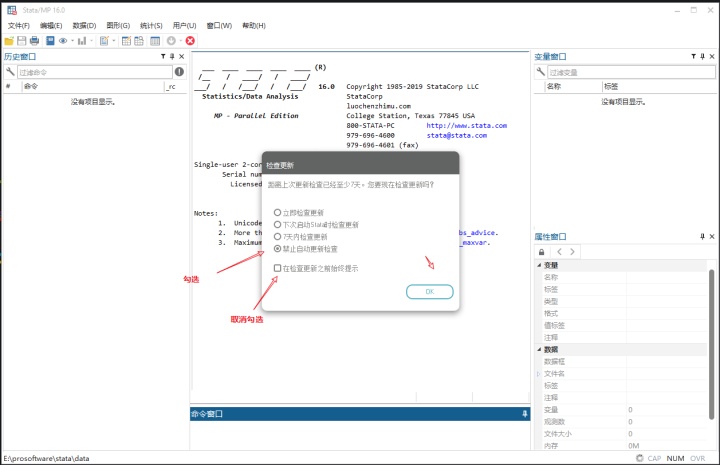Close the Properties window panel

click(712, 236)
